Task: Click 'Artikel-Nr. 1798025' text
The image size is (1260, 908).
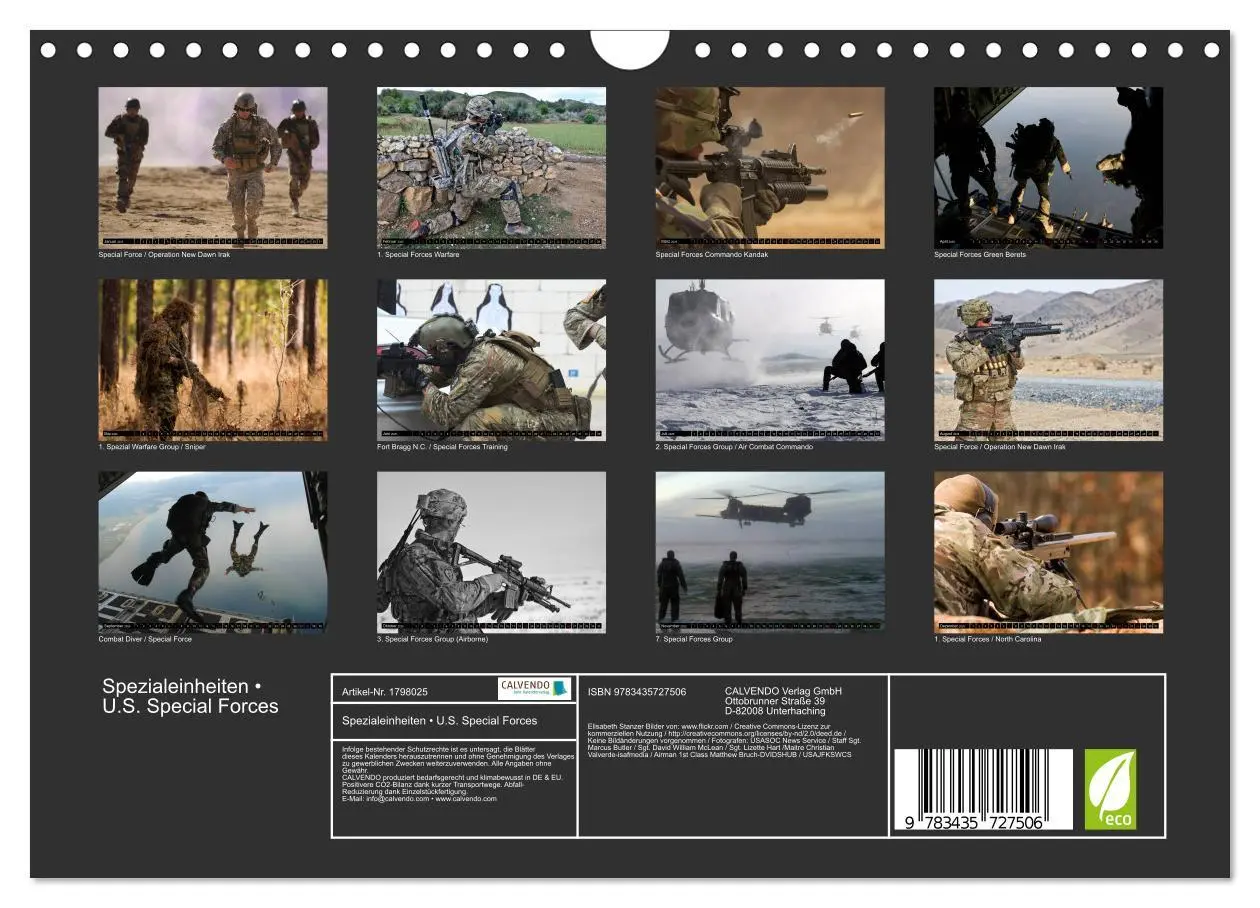Action: 385,692
